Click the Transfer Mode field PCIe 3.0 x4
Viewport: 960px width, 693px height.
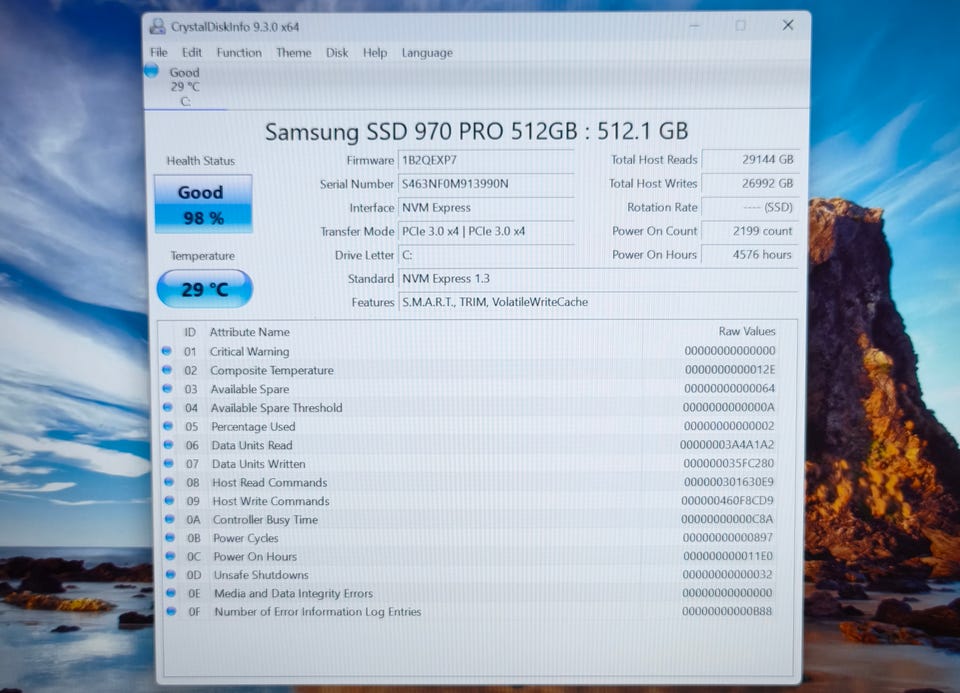486,231
